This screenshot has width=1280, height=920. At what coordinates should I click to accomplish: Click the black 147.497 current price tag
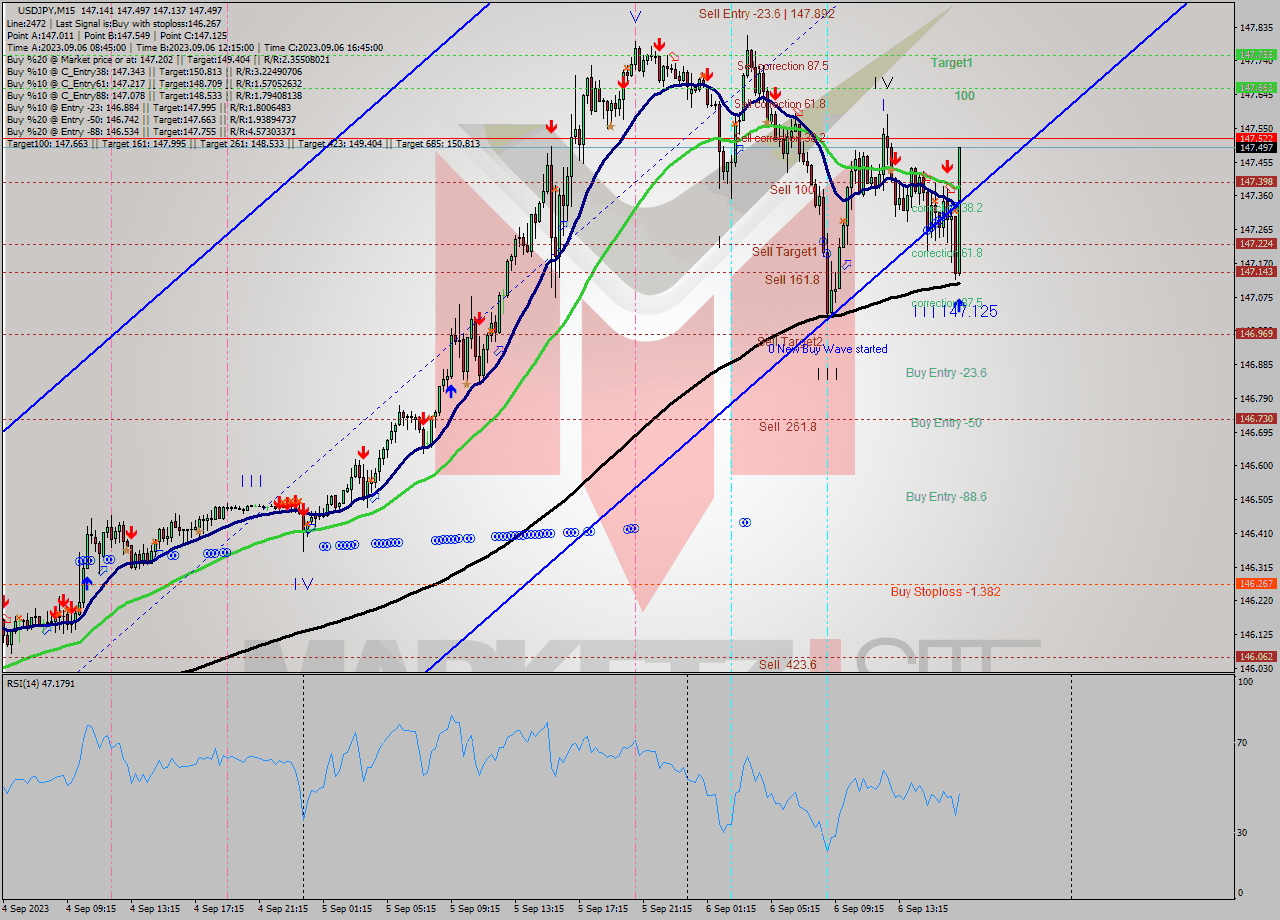1256,147
